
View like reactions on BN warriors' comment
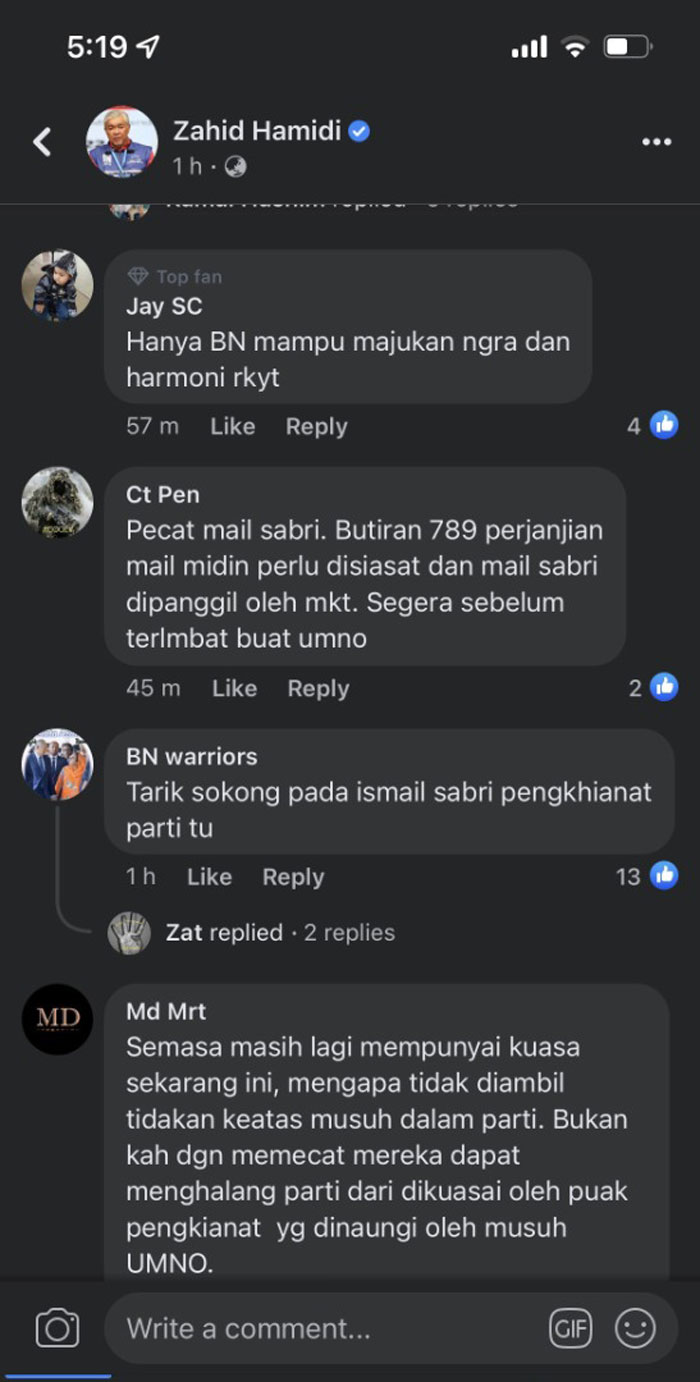[x=646, y=877]
